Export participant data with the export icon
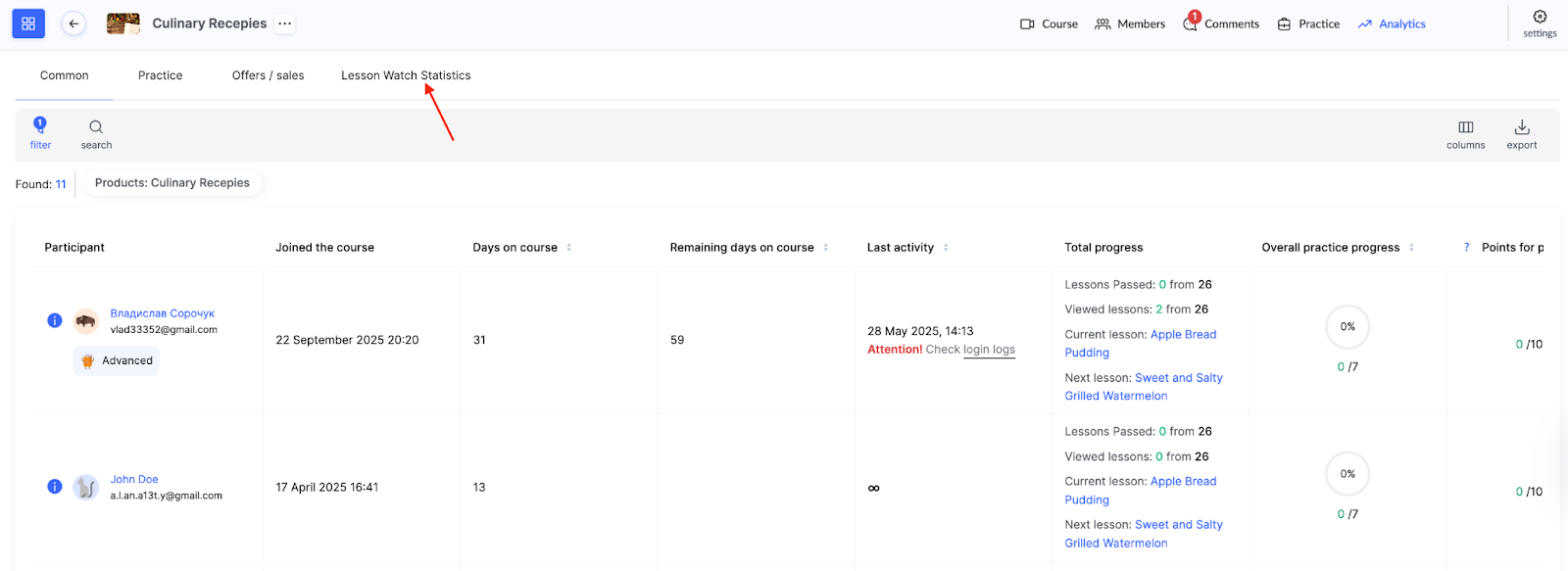Screen dimensions: 1568x571 pos(1521,127)
